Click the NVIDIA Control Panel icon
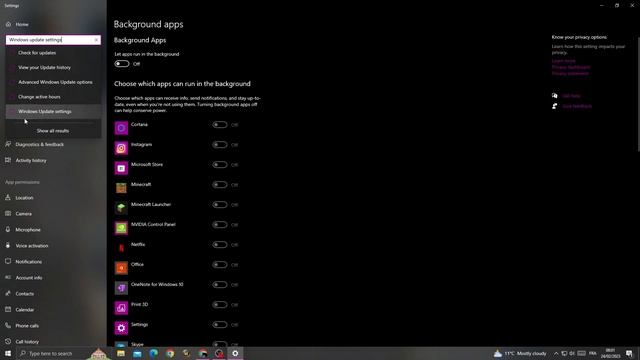The height and width of the screenshot is (360, 640). 121,228
